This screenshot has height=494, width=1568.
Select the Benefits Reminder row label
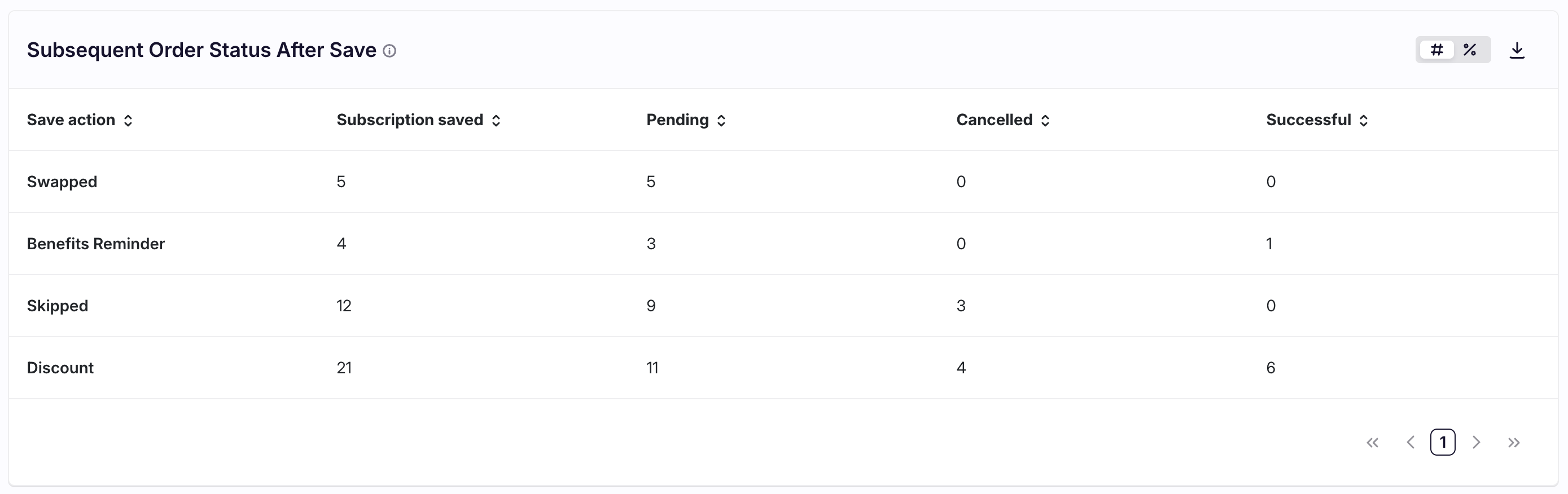(x=95, y=244)
